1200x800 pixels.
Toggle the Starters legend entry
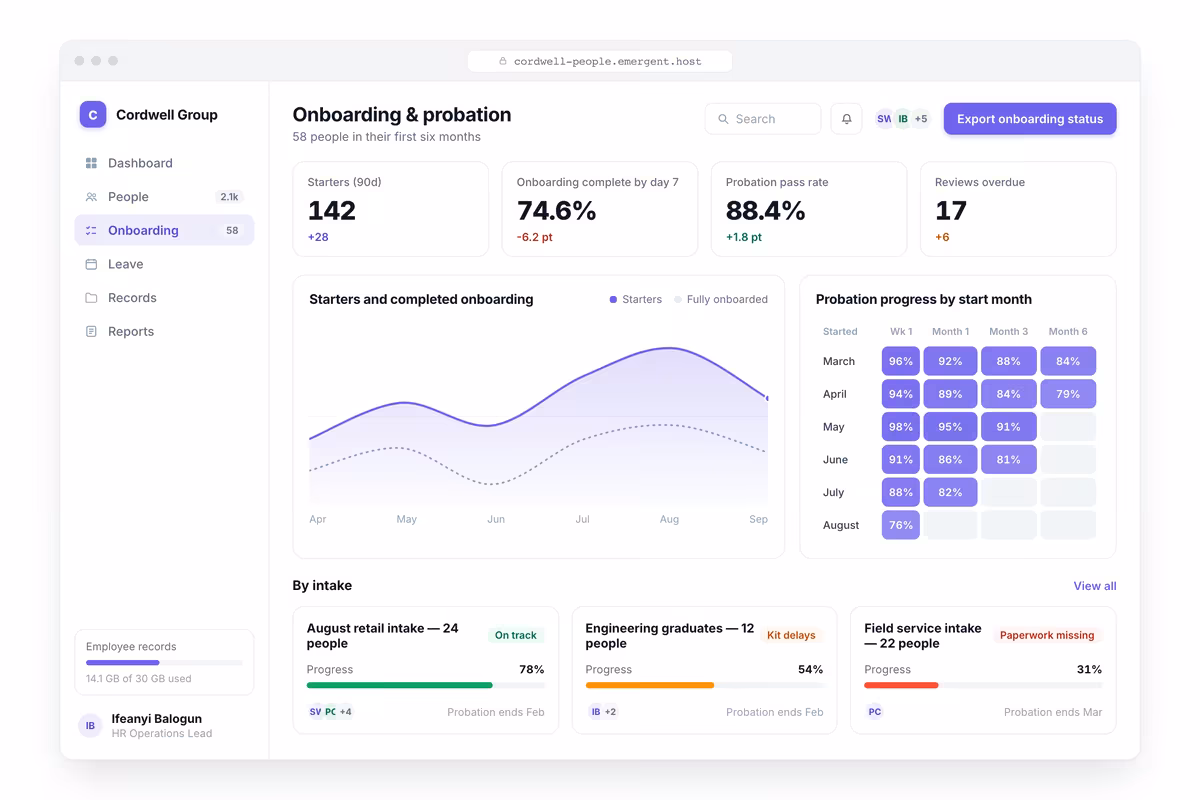[x=636, y=299]
